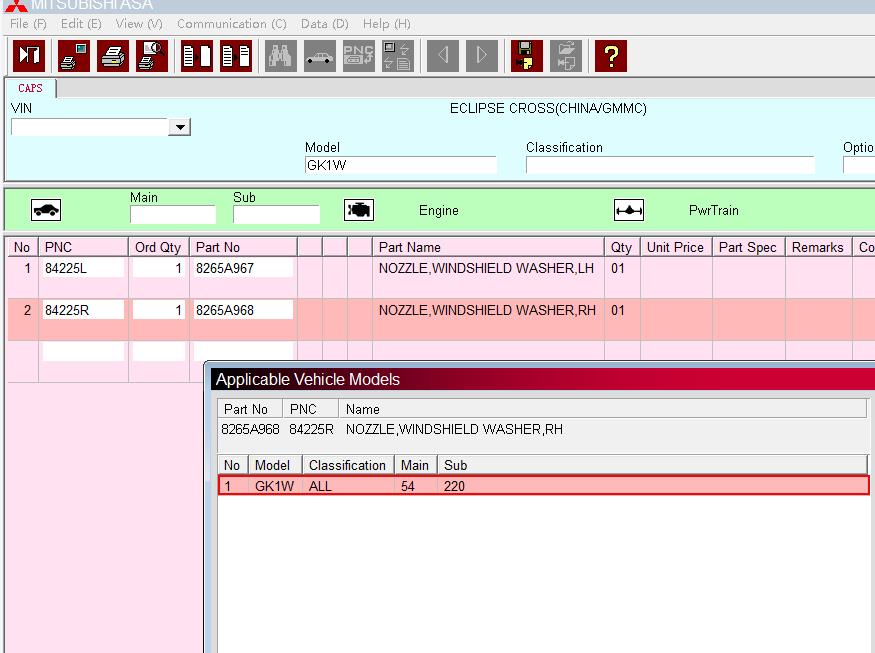Open the File (F) menu
The width and height of the screenshot is (875, 653).
click(x=28, y=23)
